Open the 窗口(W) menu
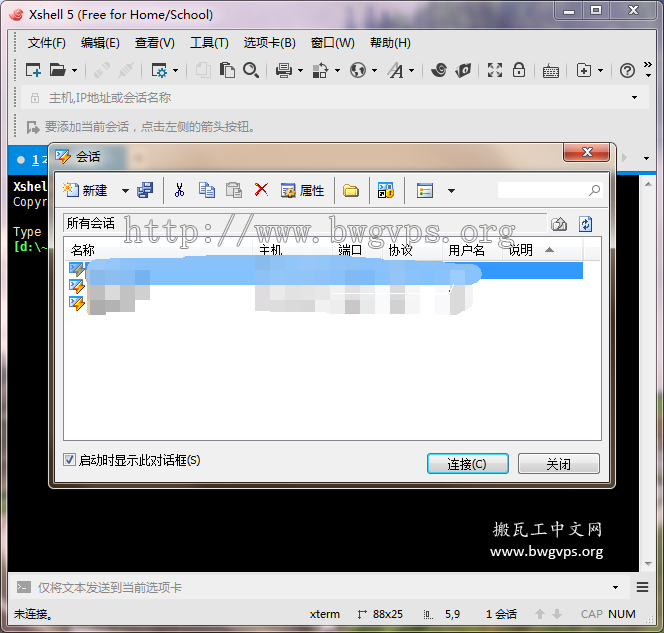The height and width of the screenshot is (633, 664). coord(332,43)
